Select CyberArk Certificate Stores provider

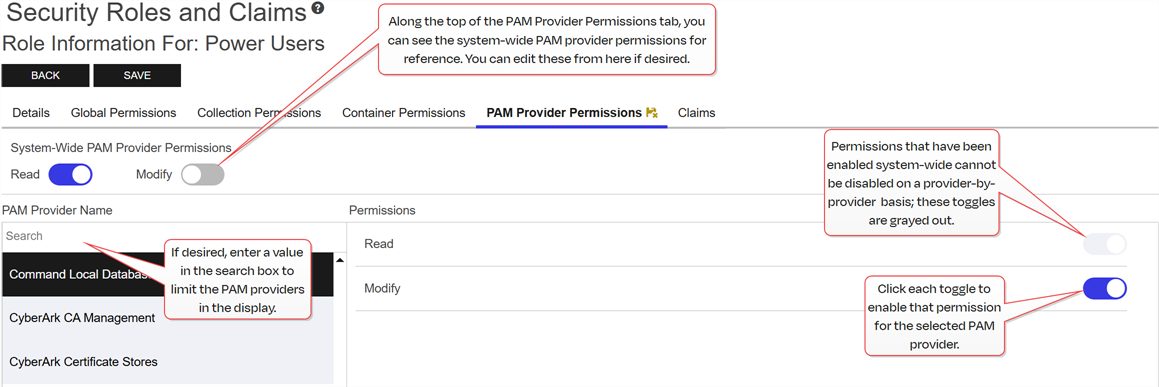[168, 362]
